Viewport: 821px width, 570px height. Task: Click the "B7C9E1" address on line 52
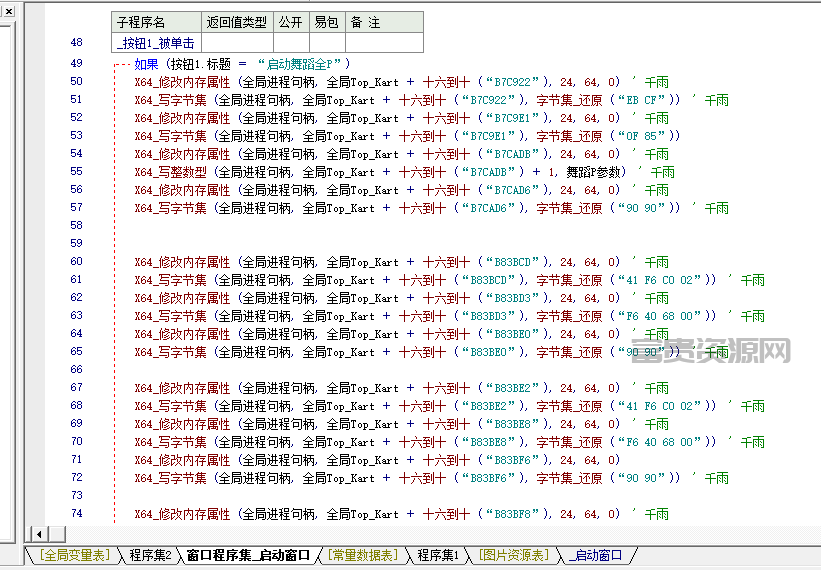click(x=513, y=118)
